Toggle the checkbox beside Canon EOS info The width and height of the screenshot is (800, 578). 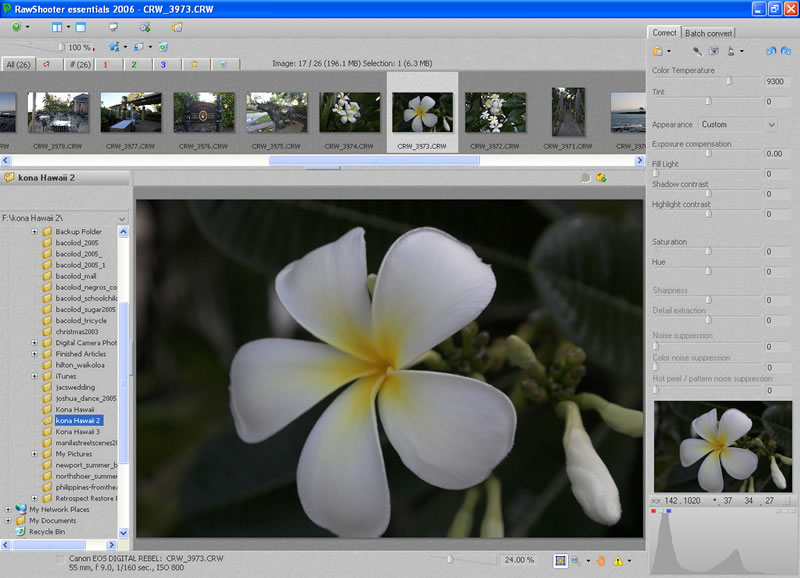(x=62, y=558)
